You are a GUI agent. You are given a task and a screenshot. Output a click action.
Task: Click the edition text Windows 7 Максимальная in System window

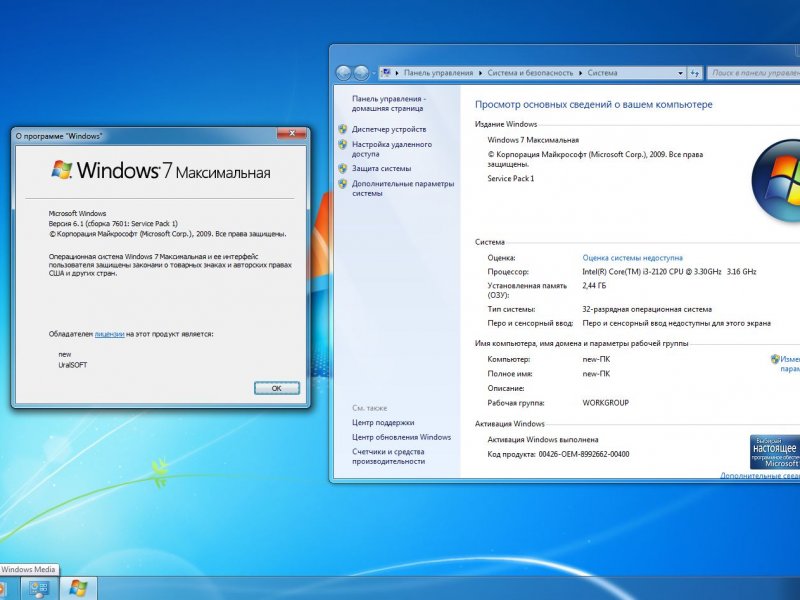(533, 140)
